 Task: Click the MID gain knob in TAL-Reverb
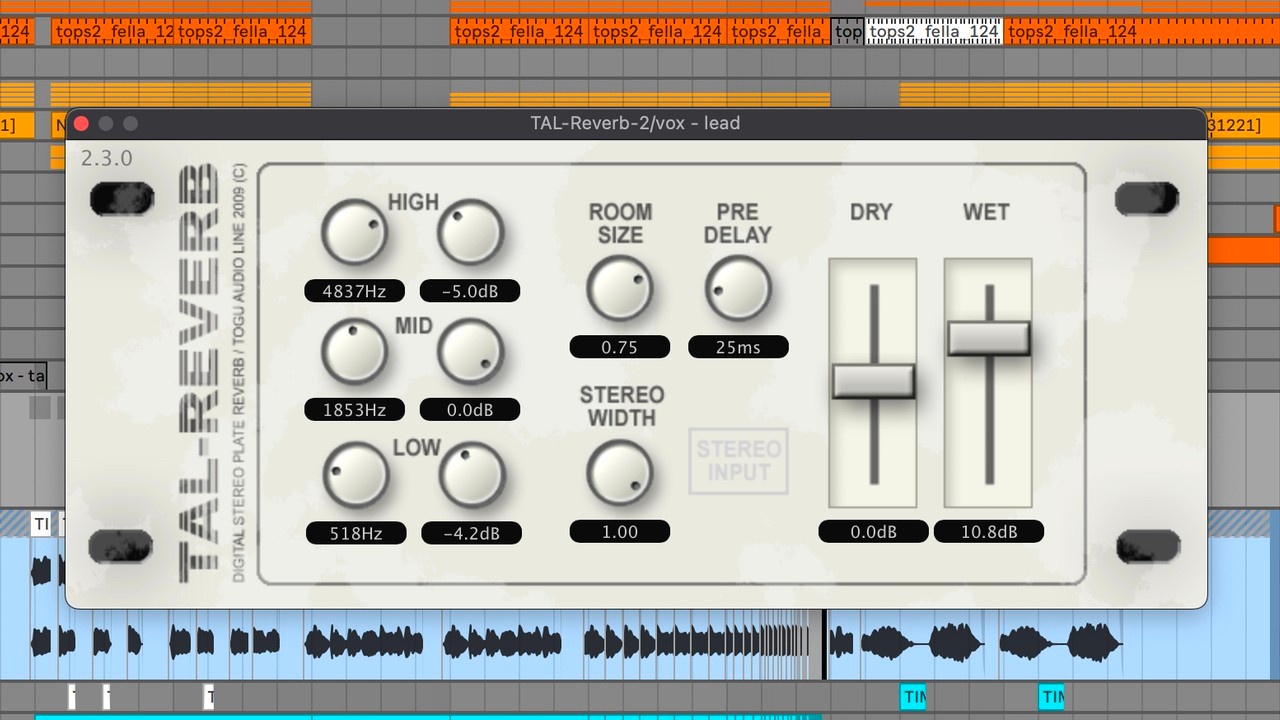[x=470, y=353]
